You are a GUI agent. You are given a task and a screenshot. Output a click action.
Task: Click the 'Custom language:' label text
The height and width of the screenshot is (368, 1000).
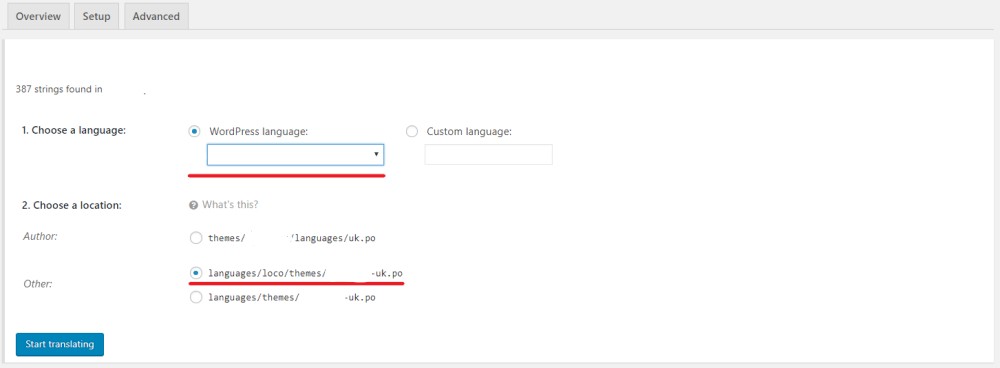click(x=469, y=131)
